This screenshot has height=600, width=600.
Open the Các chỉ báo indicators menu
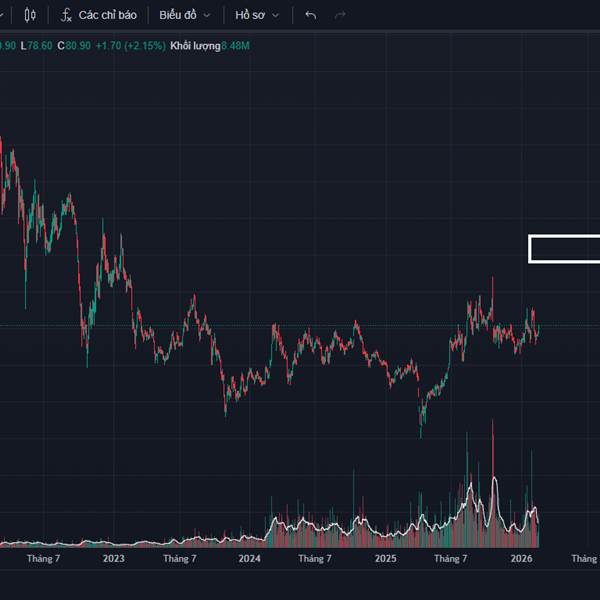tap(98, 15)
